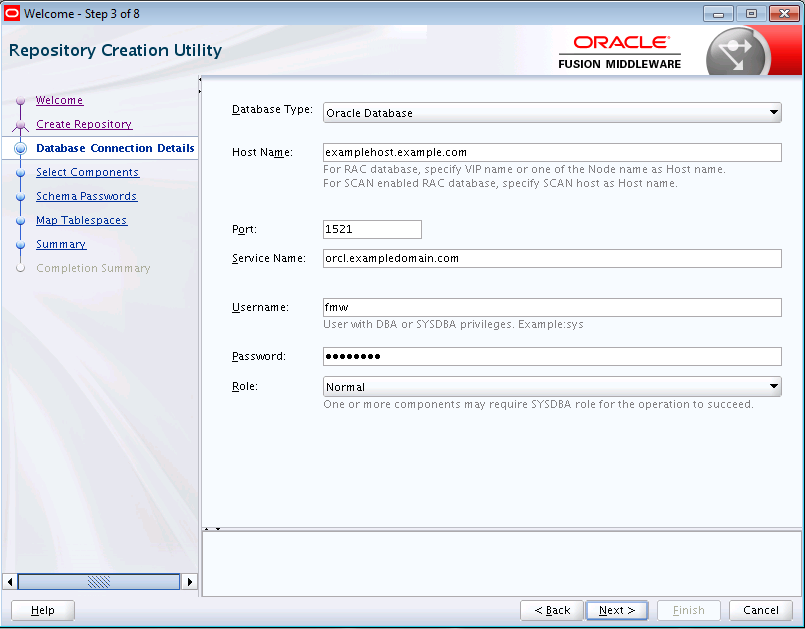This screenshot has width=805, height=629.
Task: Click the 'For SCAN enabled RAC' hint line
Action: click(500, 183)
